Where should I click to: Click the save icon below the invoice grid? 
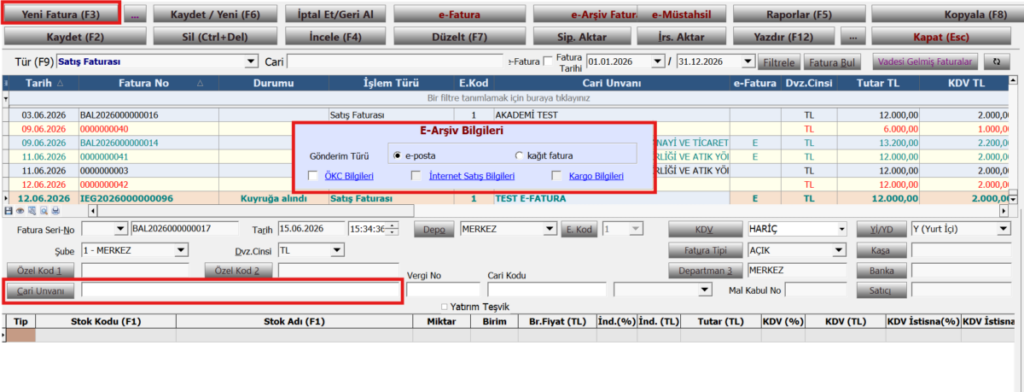pyautogui.click(x=8, y=211)
